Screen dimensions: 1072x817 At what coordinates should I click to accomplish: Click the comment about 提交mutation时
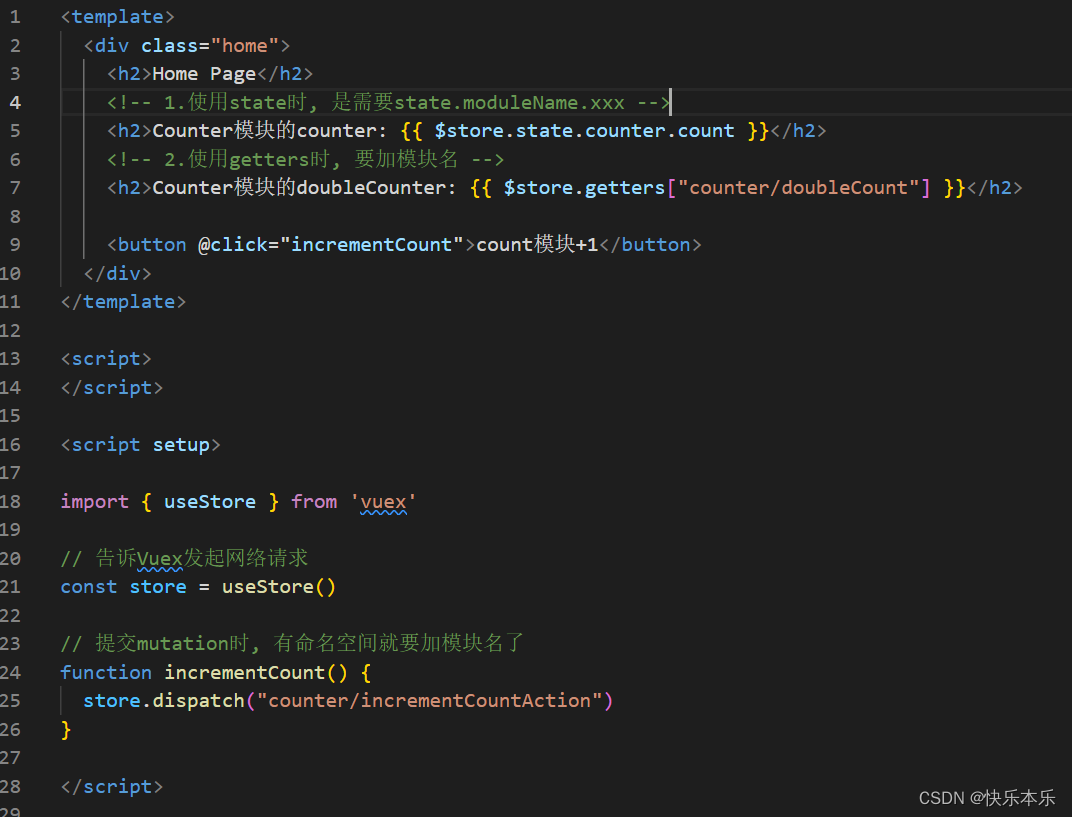point(292,643)
